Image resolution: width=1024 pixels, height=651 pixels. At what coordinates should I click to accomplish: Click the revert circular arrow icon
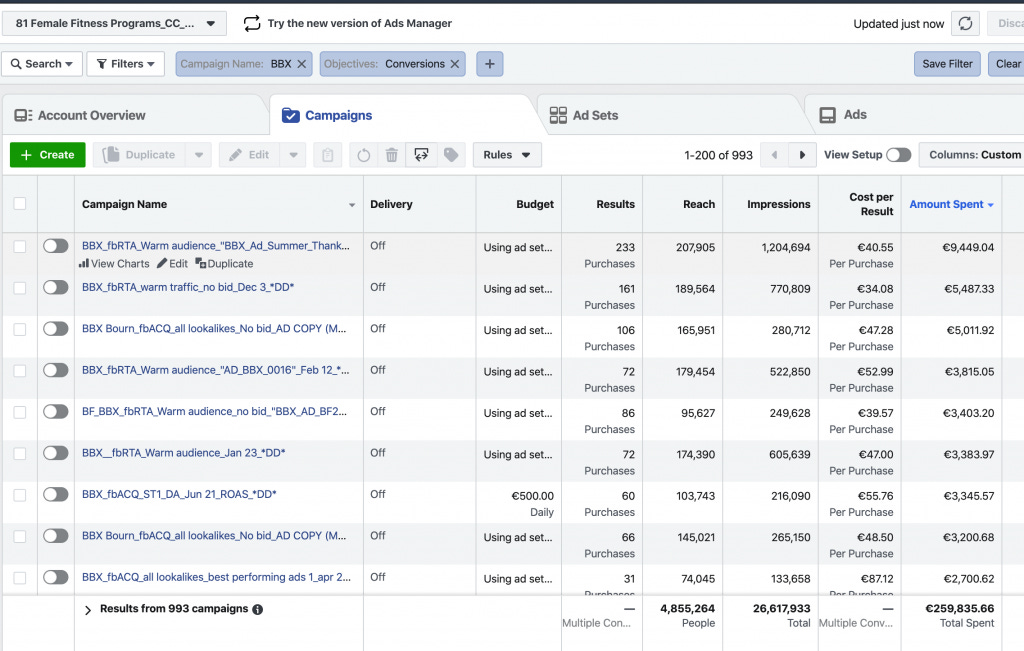[364, 155]
